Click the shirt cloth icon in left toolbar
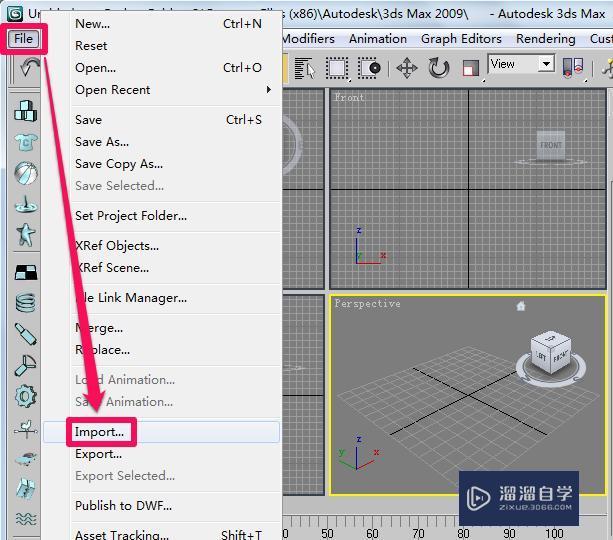This screenshot has width=613, height=540. click(x=26, y=142)
